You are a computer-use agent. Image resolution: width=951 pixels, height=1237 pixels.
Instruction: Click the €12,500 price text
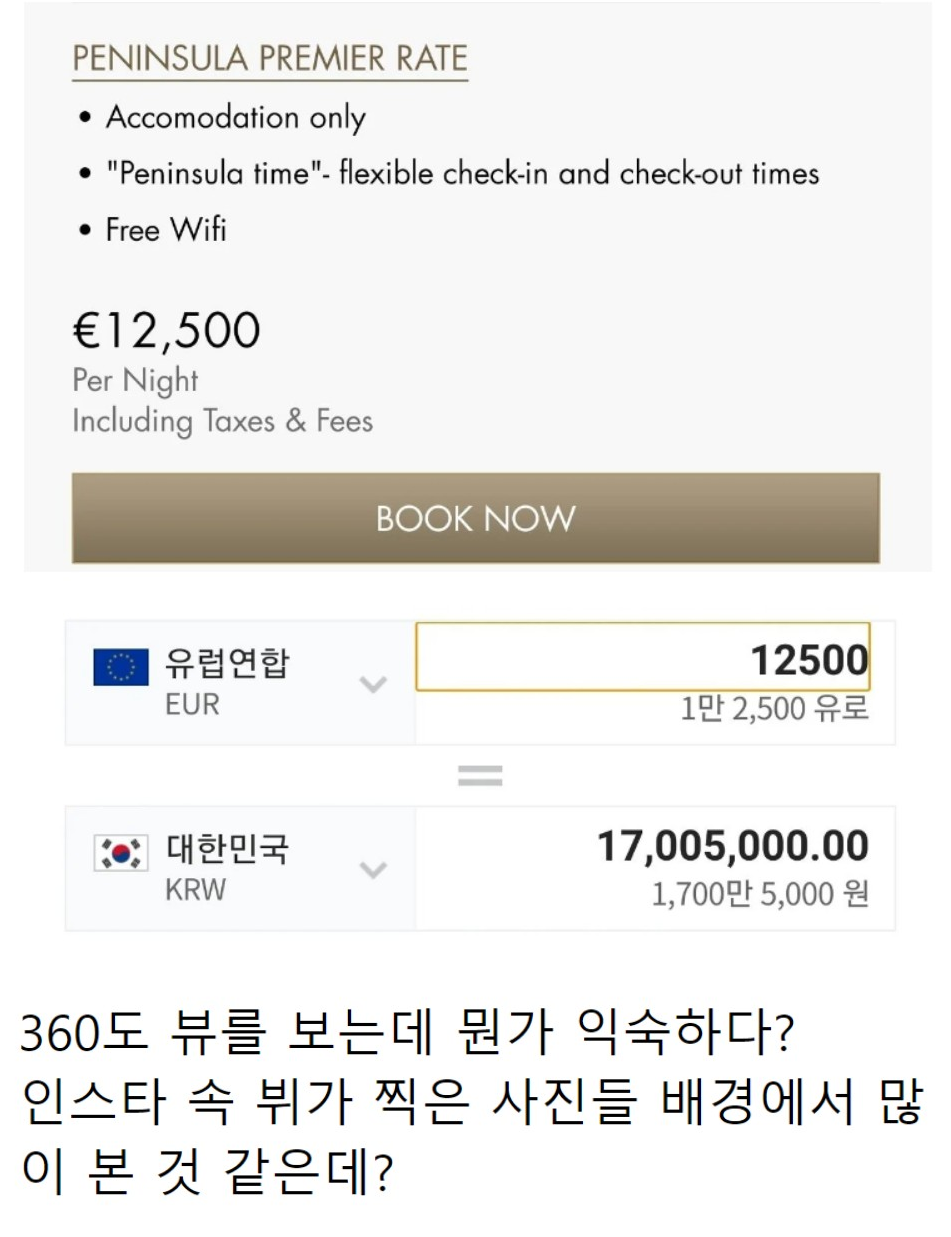[x=166, y=331]
